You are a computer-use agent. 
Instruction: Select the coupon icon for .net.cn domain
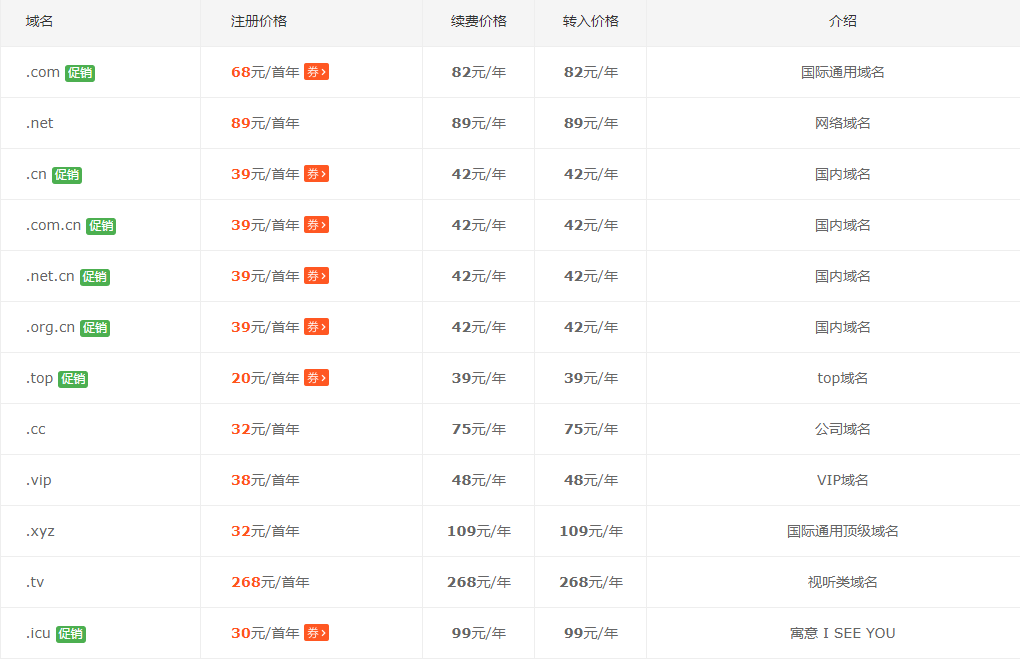(x=316, y=276)
